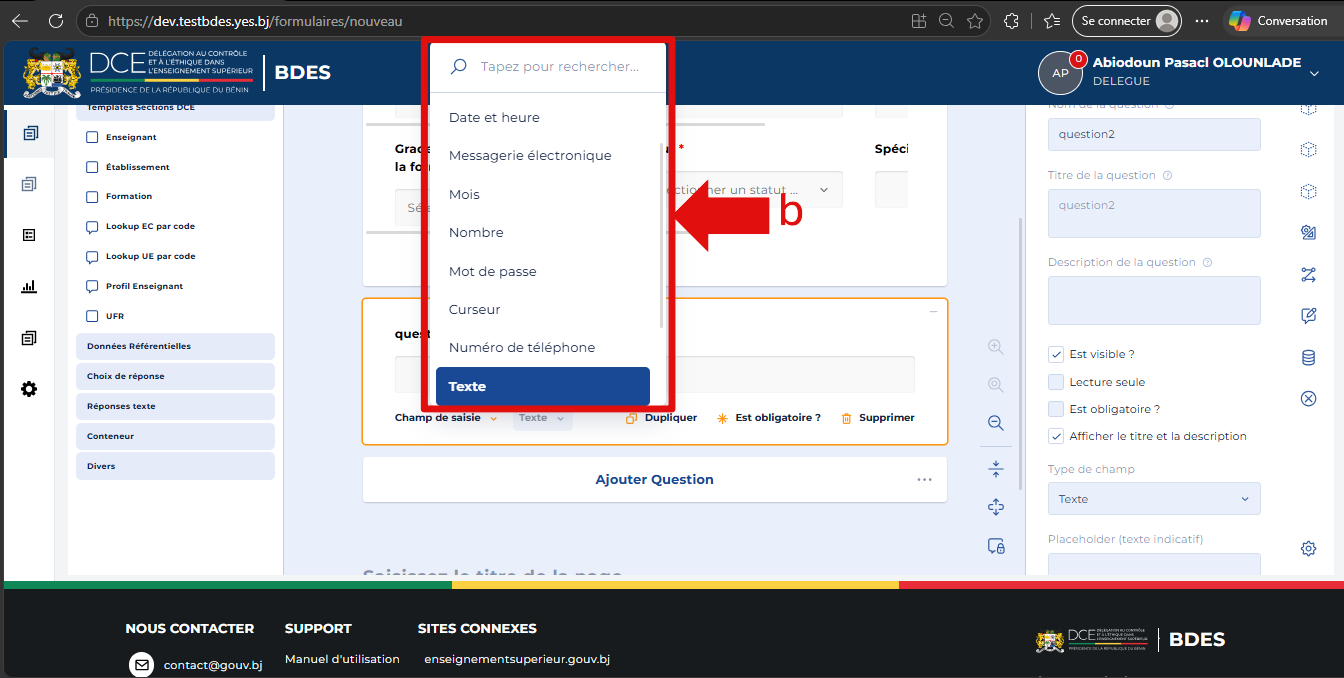Open the database cylinder icon in right toolbar
This screenshot has height=678, width=1344.
(1308, 357)
